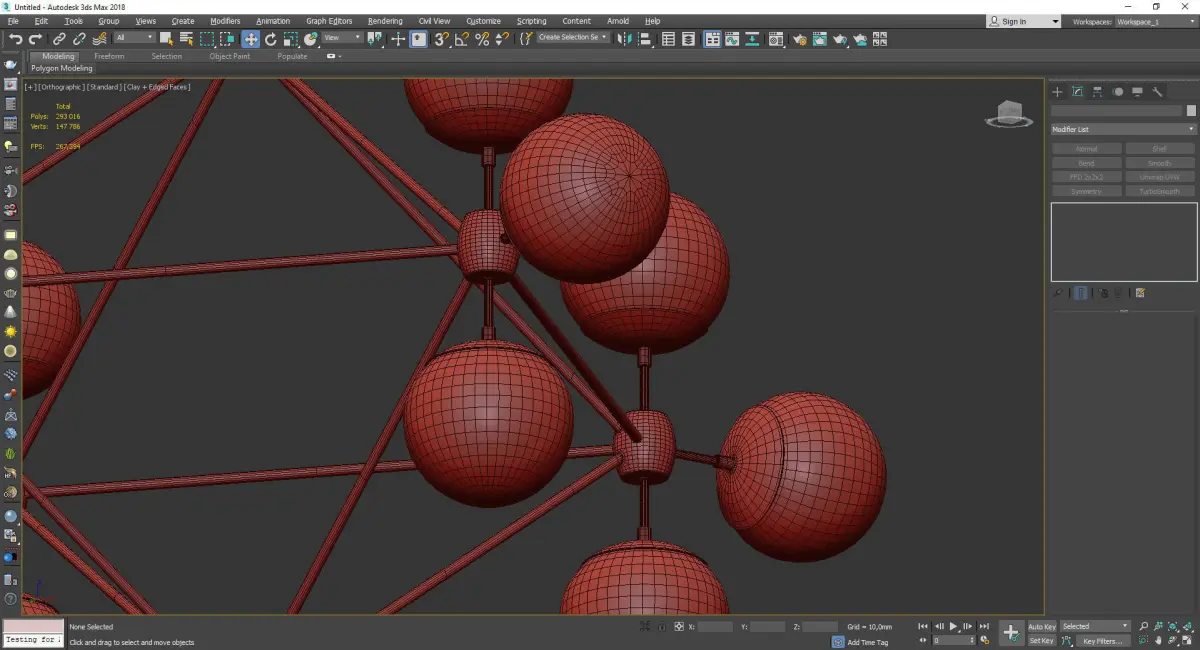Open the Modifier List dropdown
The height and width of the screenshot is (650, 1200).
(x=1123, y=129)
